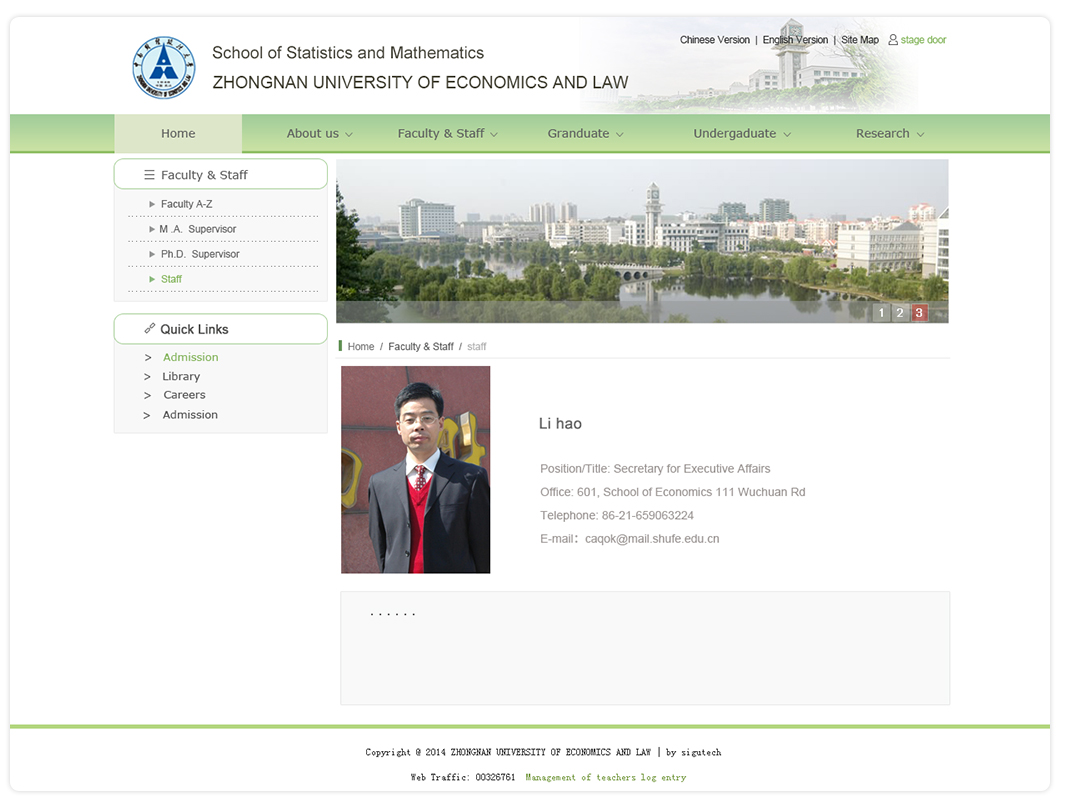Click the chain link icon beside Quick Links
Image resolution: width=1065 pixels, height=807 pixels.
(149, 329)
